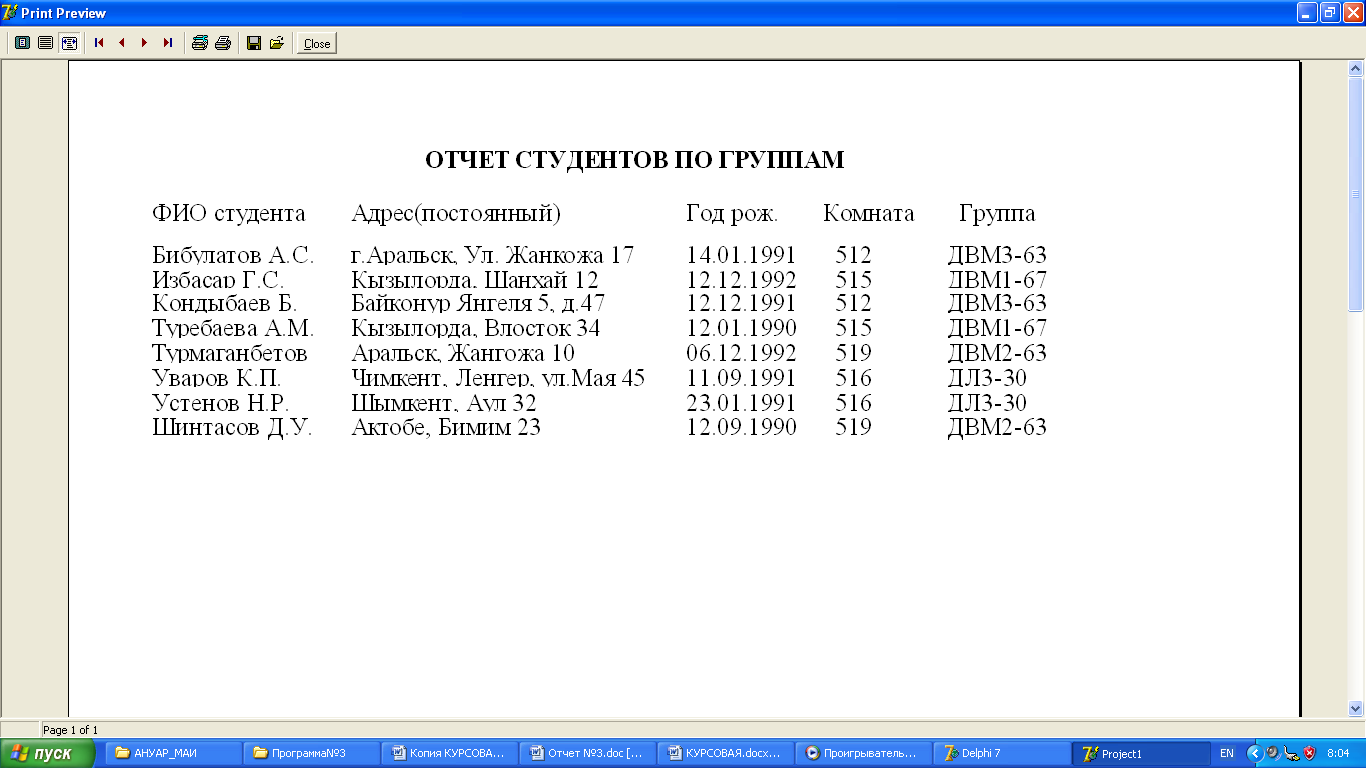The image size is (1366, 768).
Task: Click the address Байконур Янгеля 5, д.47
Action: pos(478,304)
